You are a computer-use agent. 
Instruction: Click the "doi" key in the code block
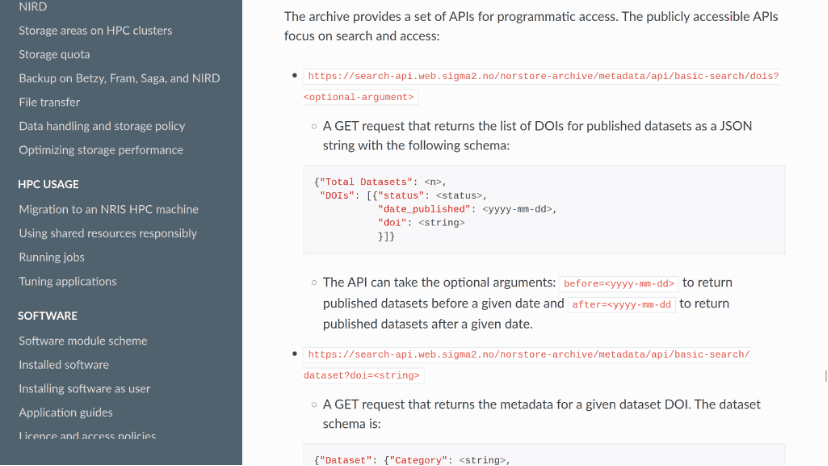point(392,223)
